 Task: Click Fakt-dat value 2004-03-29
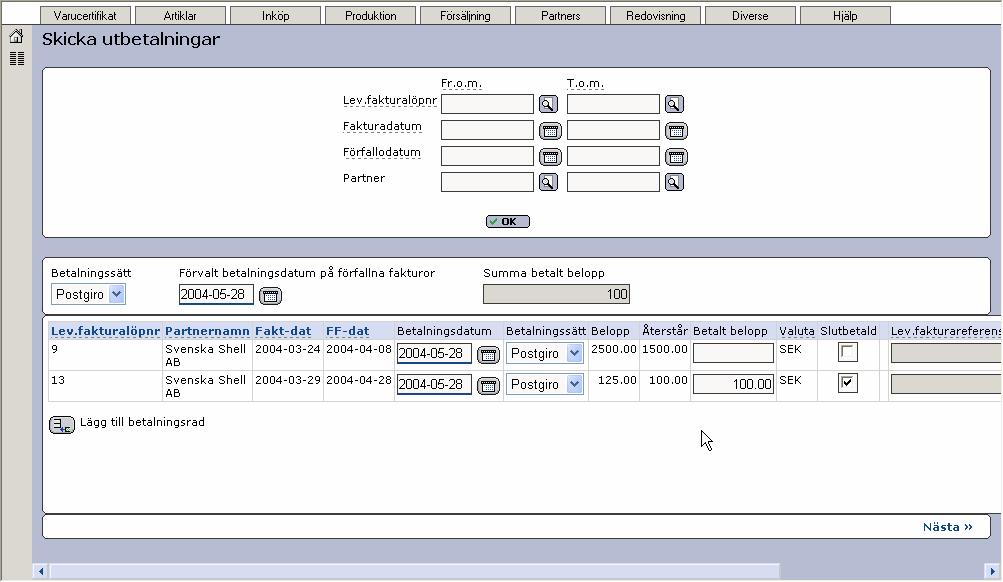click(288, 380)
